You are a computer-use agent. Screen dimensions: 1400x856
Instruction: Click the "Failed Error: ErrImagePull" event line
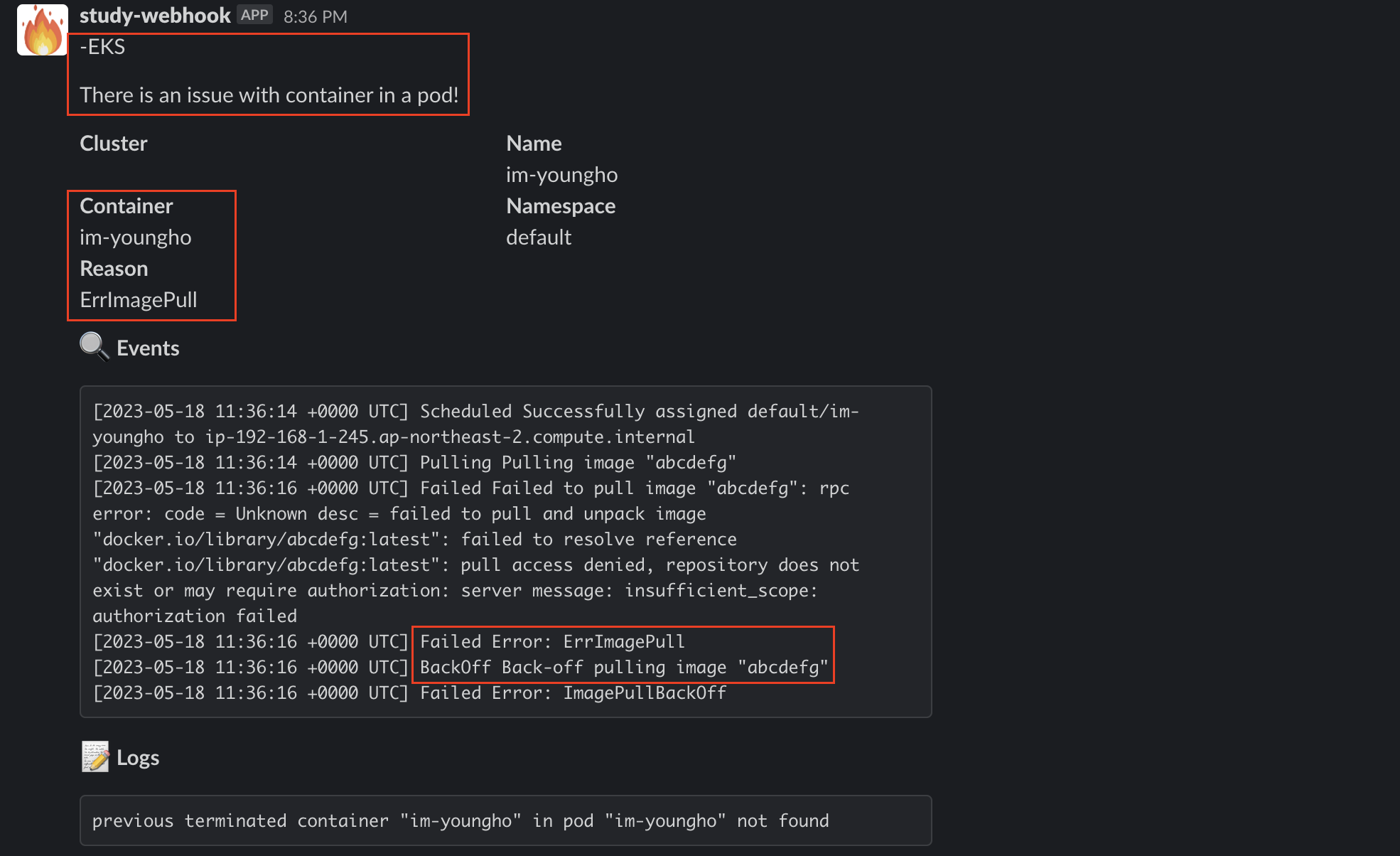(552, 641)
